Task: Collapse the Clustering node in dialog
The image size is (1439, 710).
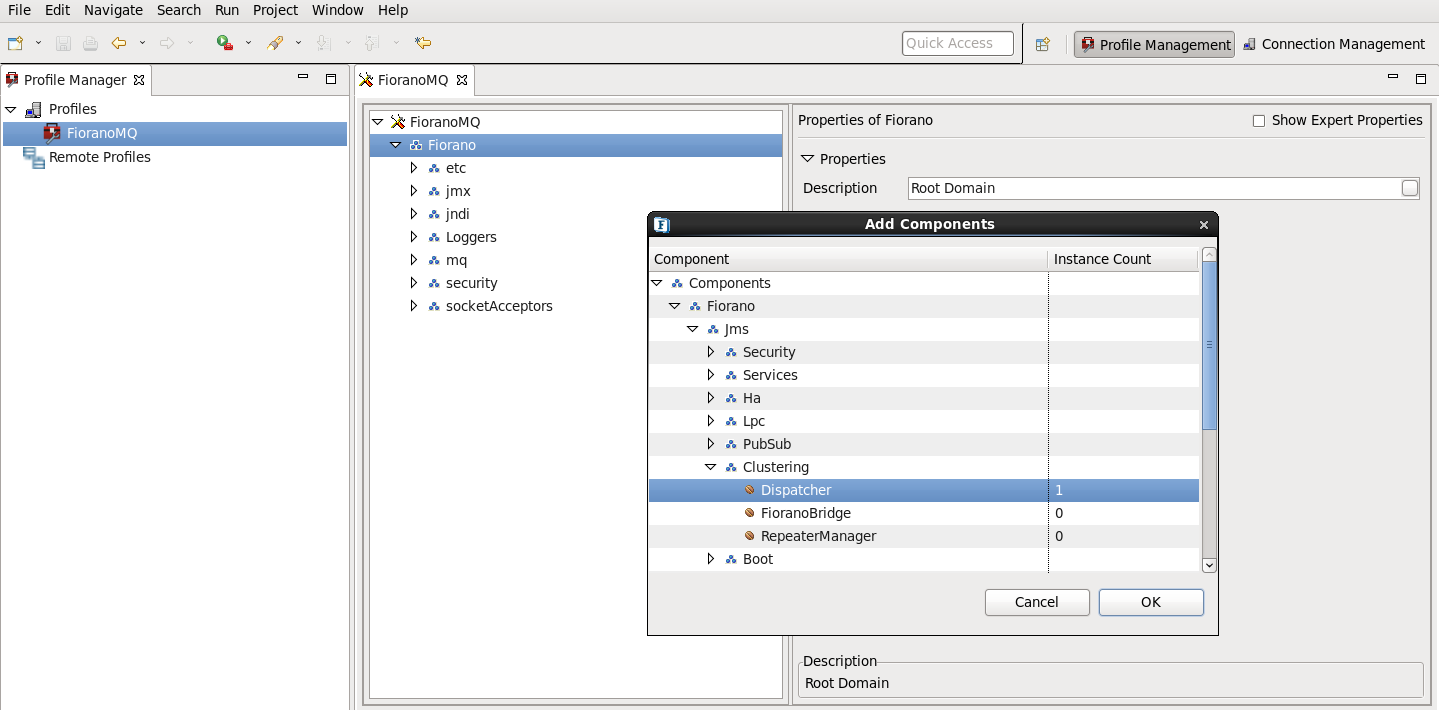Action: coord(711,467)
